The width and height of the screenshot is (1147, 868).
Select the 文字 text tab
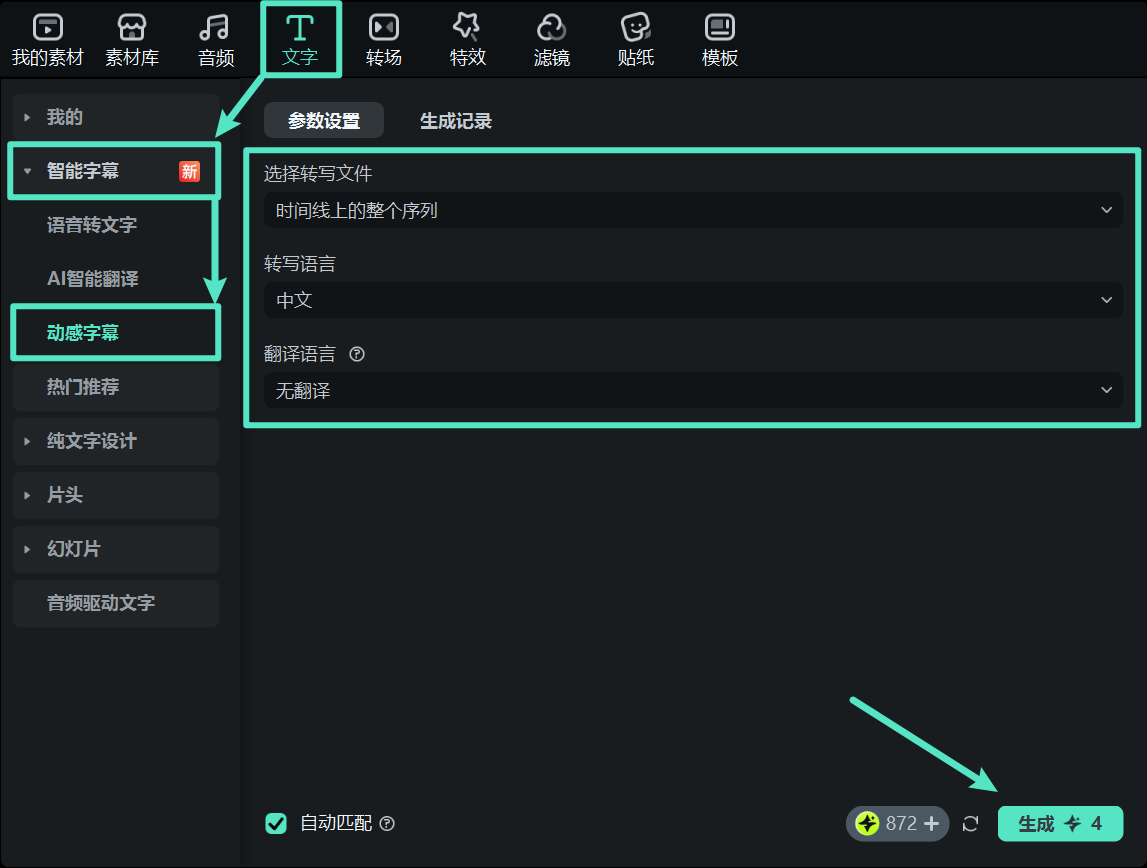pyautogui.click(x=301, y=38)
